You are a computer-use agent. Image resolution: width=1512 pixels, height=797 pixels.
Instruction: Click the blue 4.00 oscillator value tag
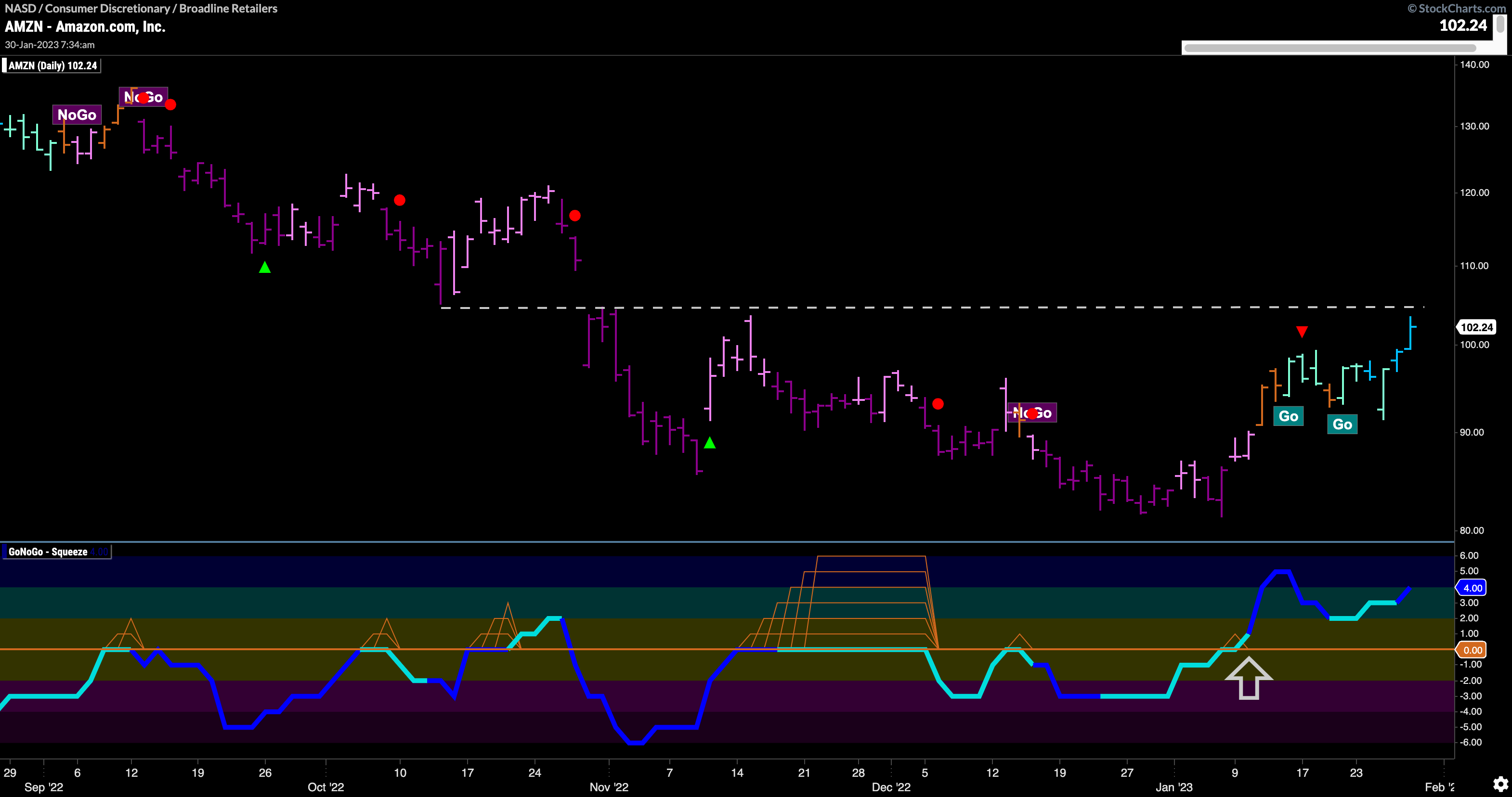1472,588
